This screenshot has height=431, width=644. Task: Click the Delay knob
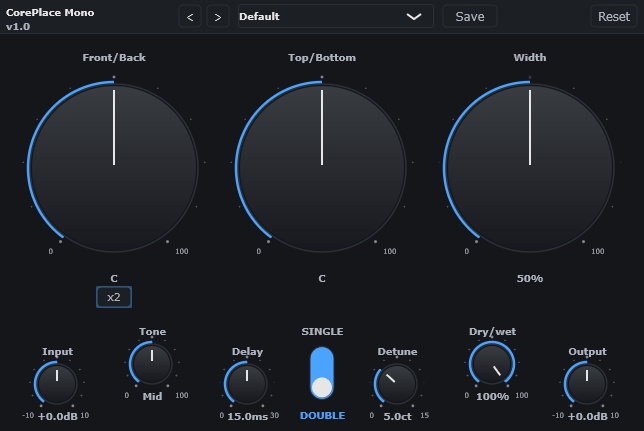pyautogui.click(x=246, y=383)
